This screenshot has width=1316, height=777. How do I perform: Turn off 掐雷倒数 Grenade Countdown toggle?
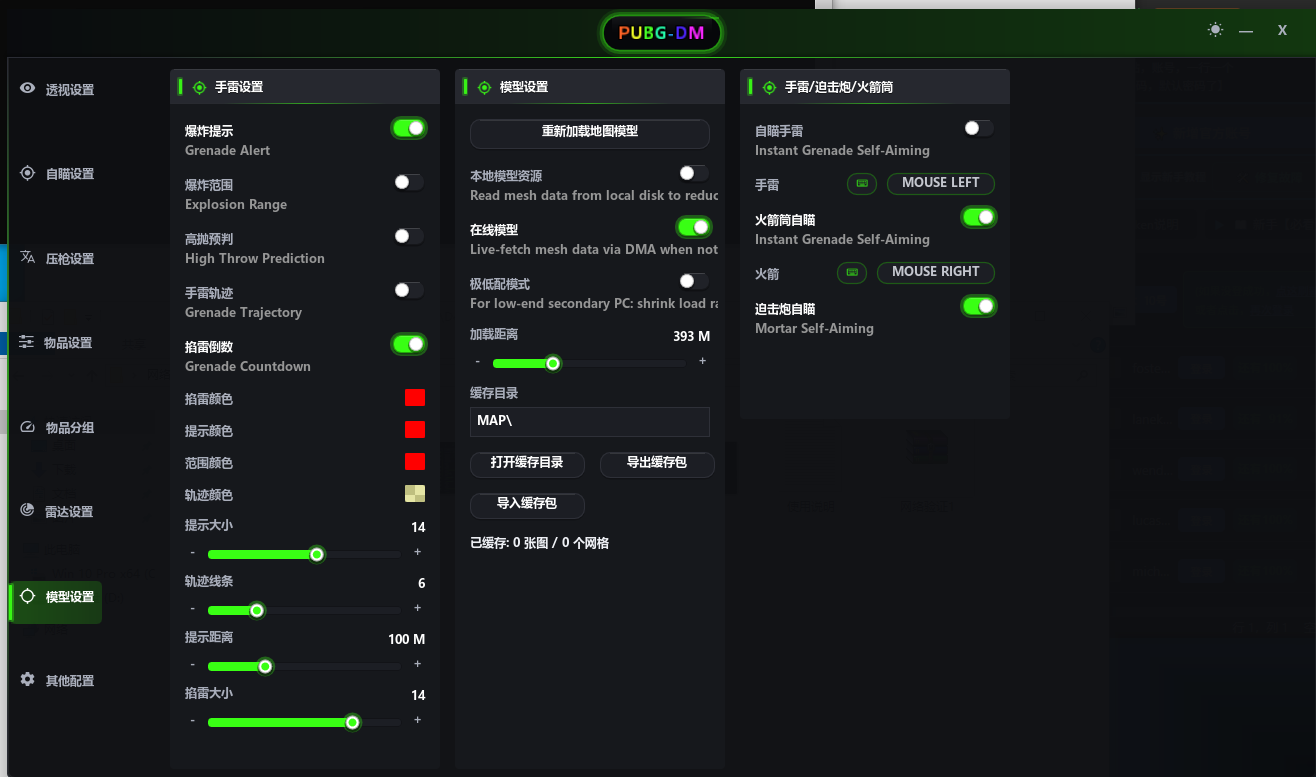coord(409,344)
